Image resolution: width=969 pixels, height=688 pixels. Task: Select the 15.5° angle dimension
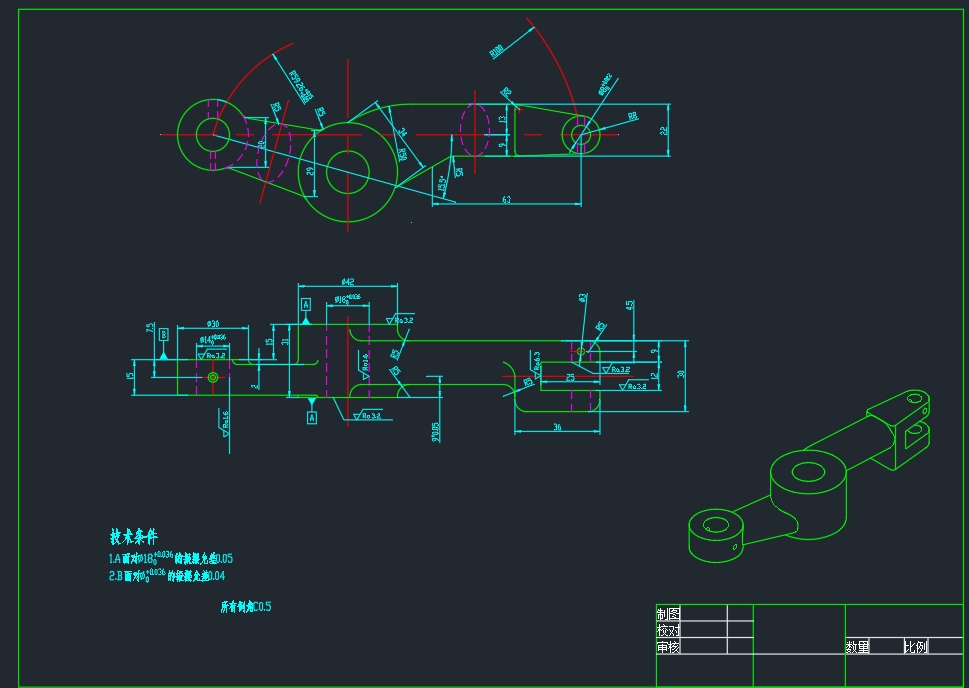tap(442, 183)
